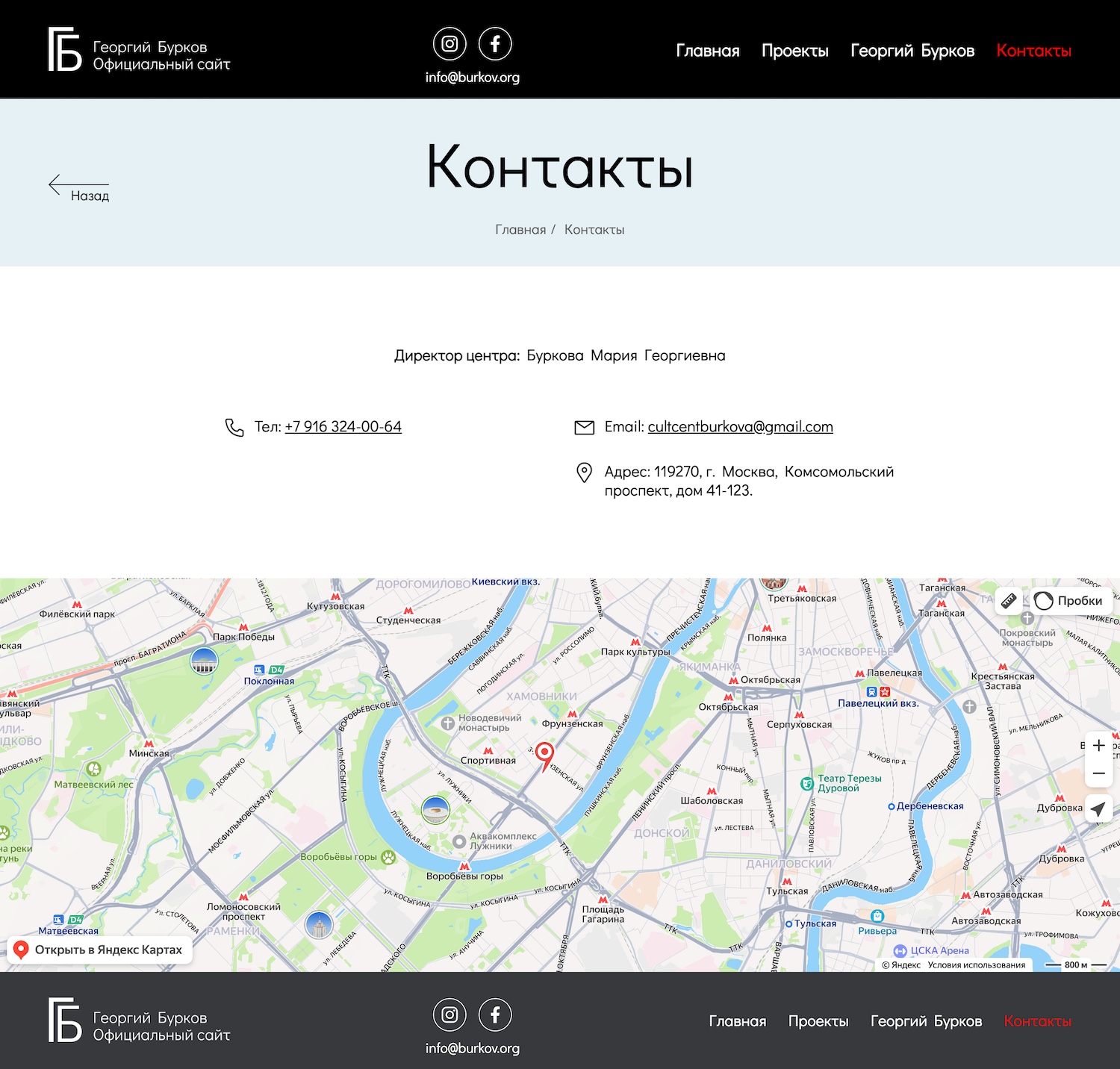Click the Luzhniki stadium icon on the map
The height and width of the screenshot is (1069, 1120).
coord(435,809)
